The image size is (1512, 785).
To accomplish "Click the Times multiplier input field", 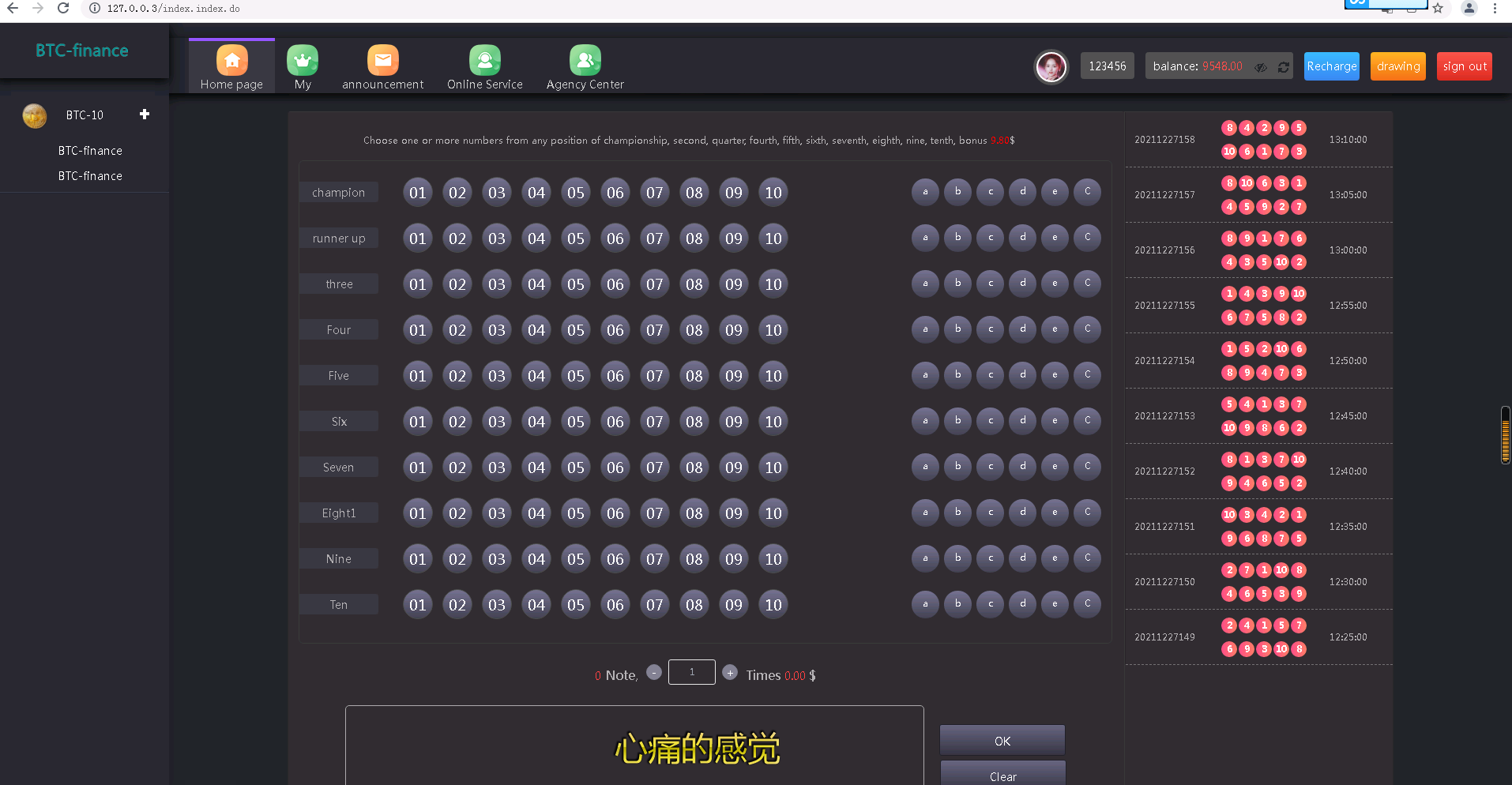I will tap(691, 672).
